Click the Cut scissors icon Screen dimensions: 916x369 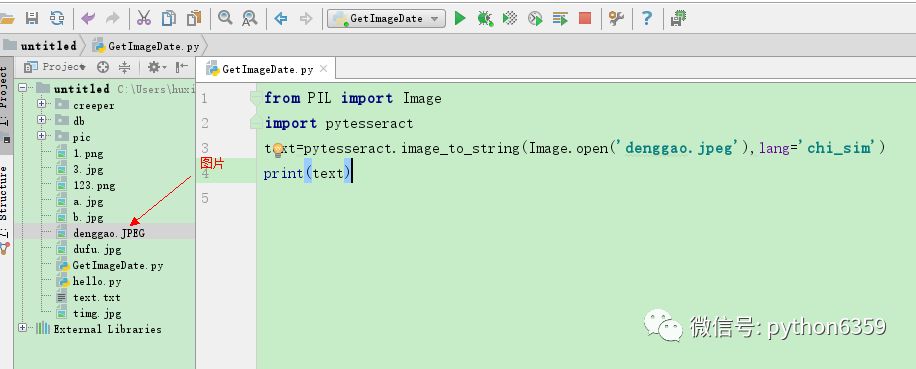click(x=144, y=18)
